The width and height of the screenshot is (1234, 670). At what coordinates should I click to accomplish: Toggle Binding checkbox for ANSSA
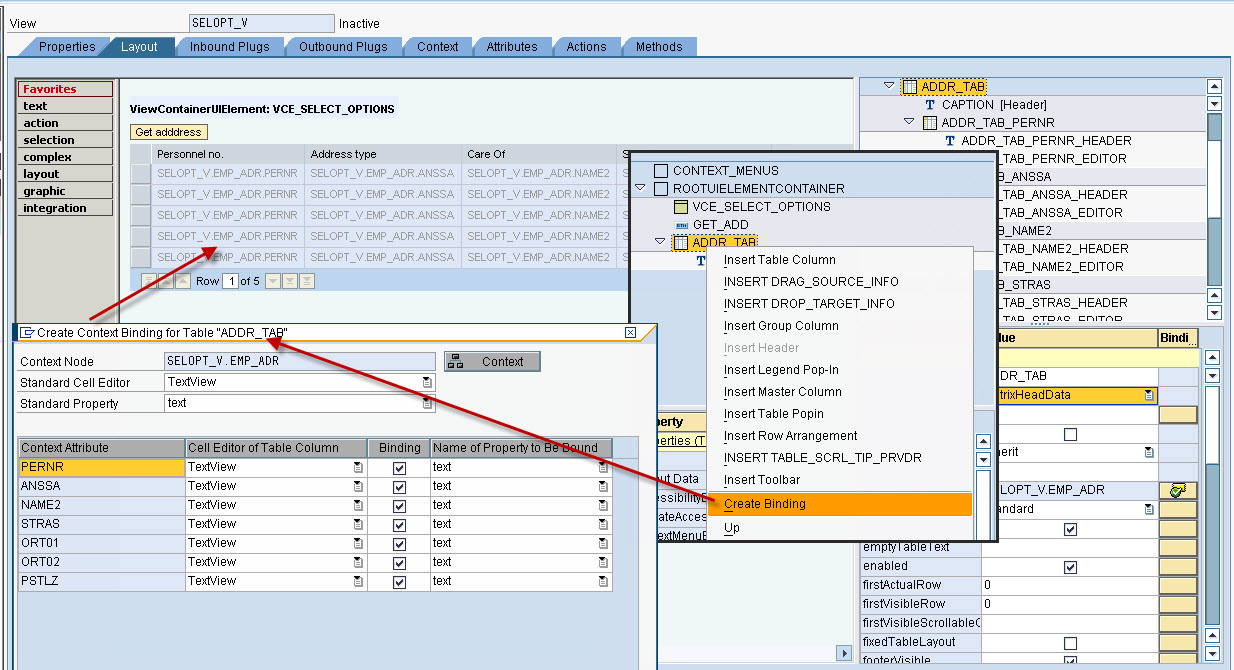(x=400, y=487)
